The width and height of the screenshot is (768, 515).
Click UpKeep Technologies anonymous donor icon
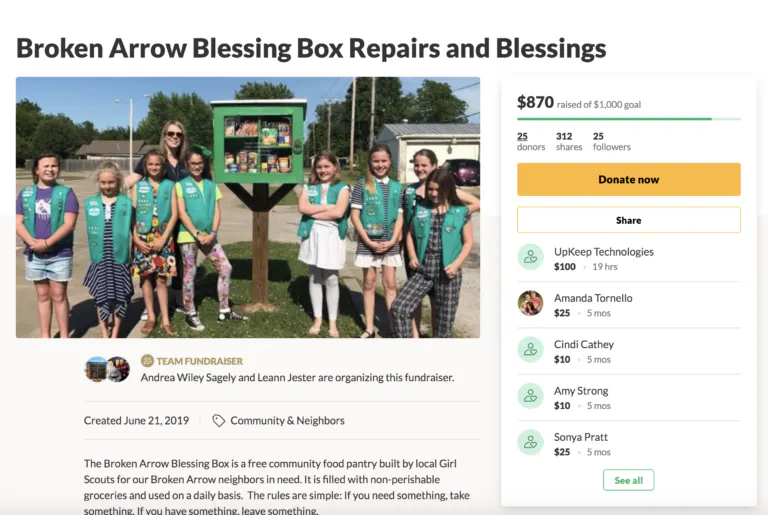pyautogui.click(x=530, y=257)
